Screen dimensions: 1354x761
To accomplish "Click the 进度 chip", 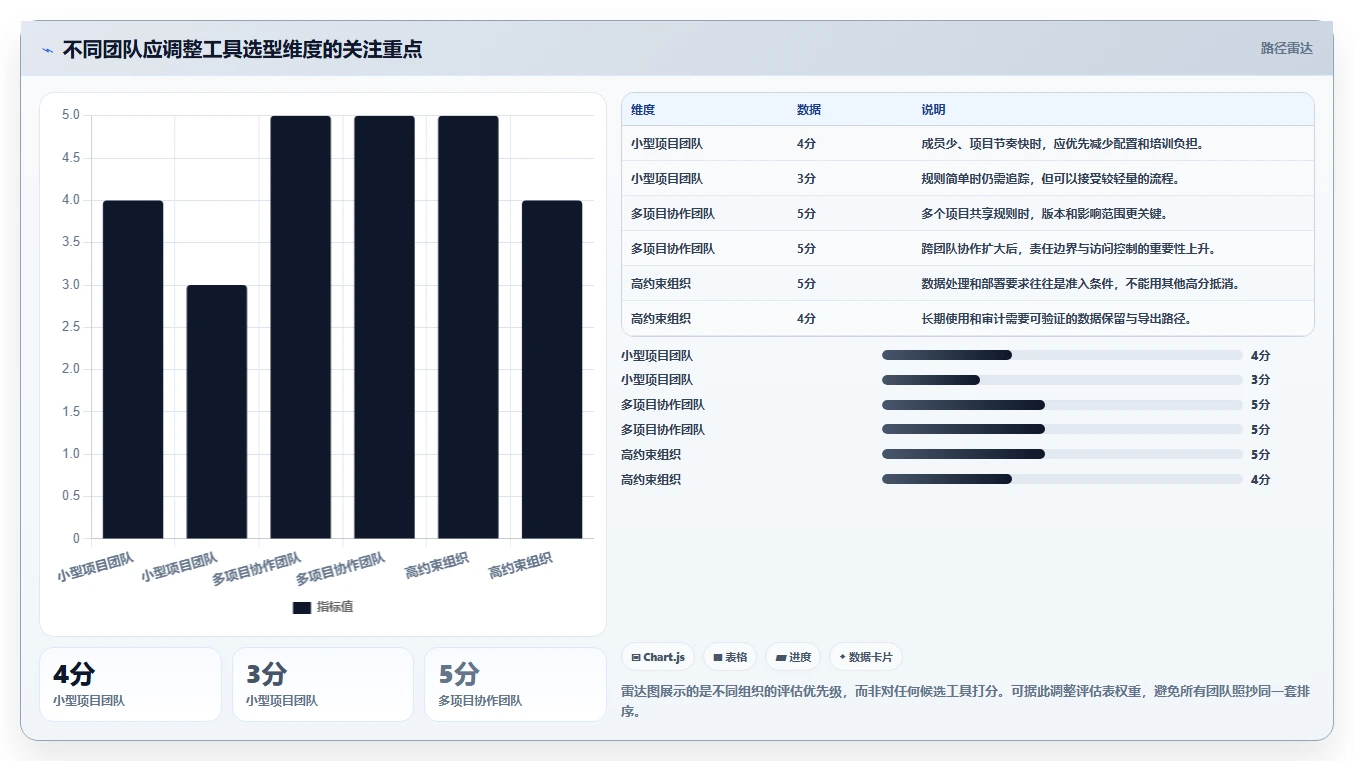I will (x=793, y=657).
